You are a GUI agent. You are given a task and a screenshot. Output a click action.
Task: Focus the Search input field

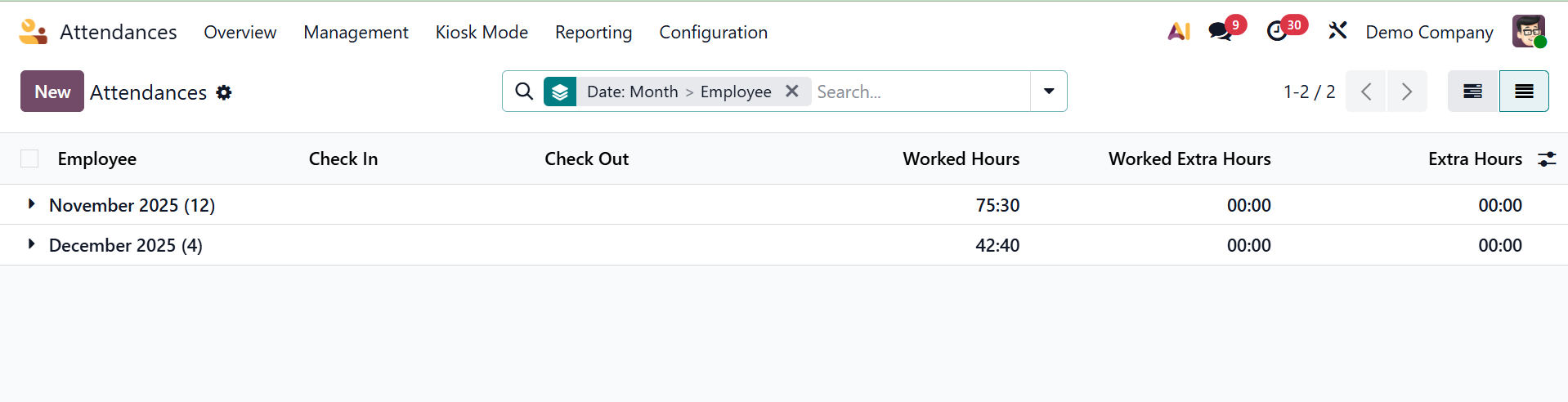tap(920, 92)
